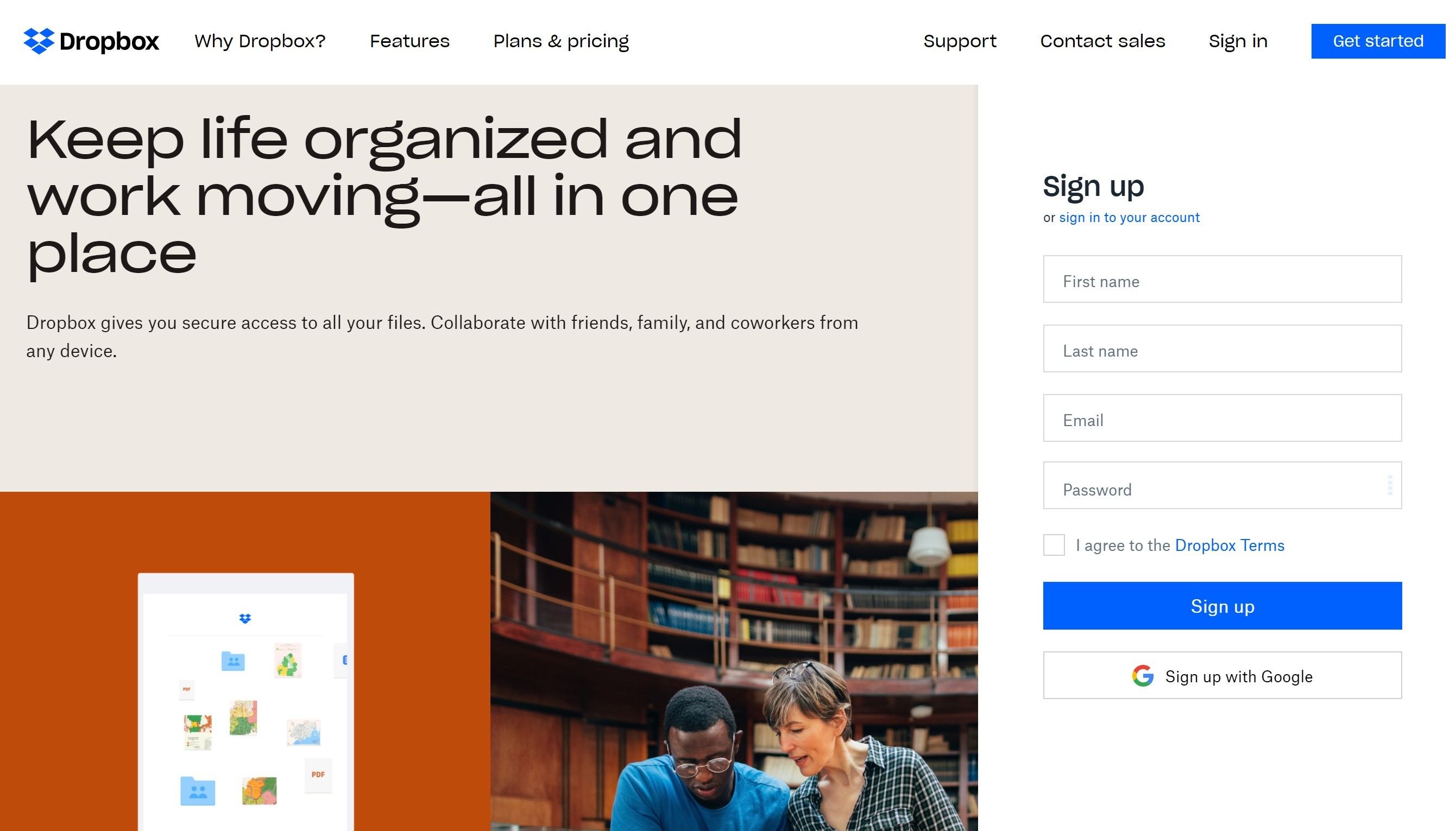Open the Support page link
1456x831 pixels.
tap(959, 41)
